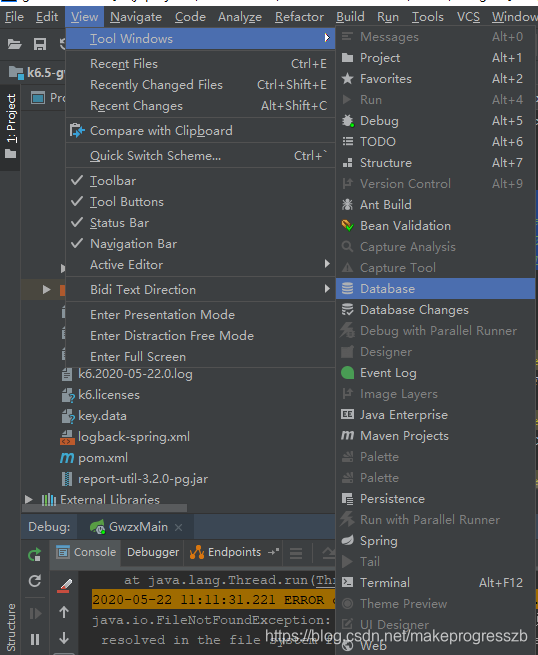Screen dimensions: 538x655
Task: Expand the Tool Windows submenu arrow
Action: 327,38
